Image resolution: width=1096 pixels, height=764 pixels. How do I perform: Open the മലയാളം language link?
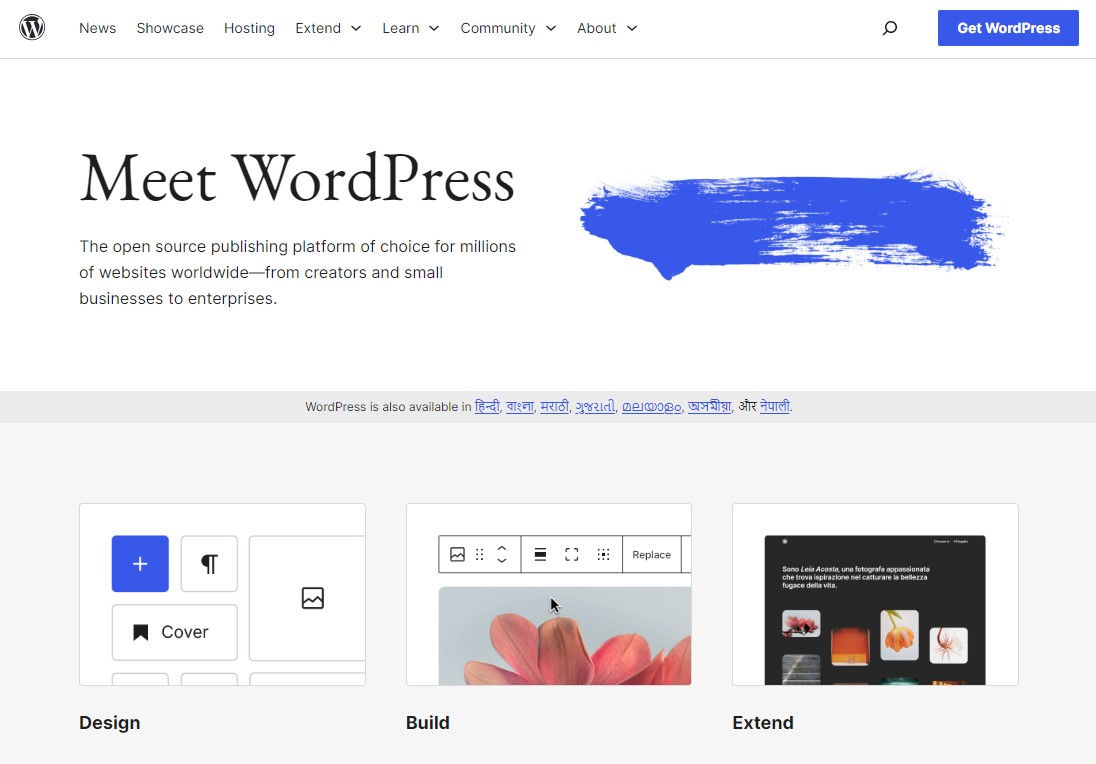[651, 406]
